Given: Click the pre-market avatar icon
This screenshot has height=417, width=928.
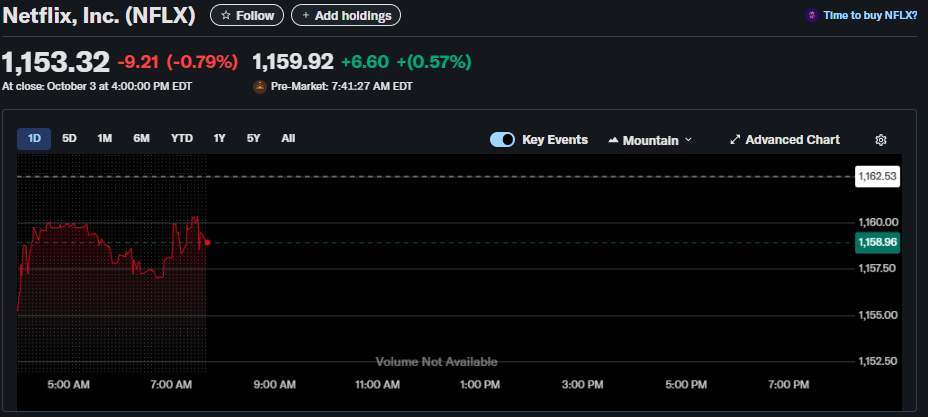Looking at the screenshot, I should tap(260, 87).
